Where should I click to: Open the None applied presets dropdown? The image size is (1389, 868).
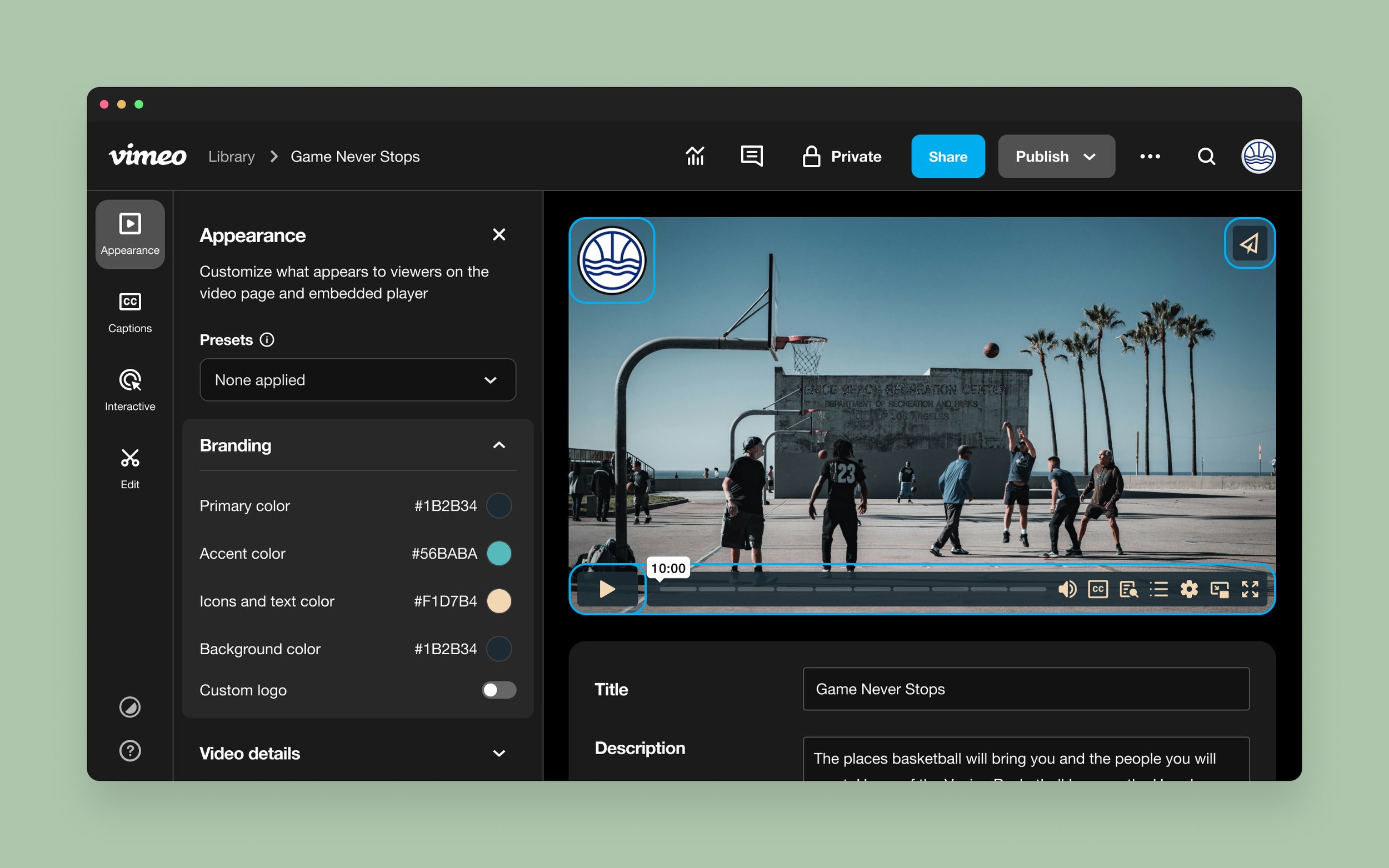coord(358,379)
